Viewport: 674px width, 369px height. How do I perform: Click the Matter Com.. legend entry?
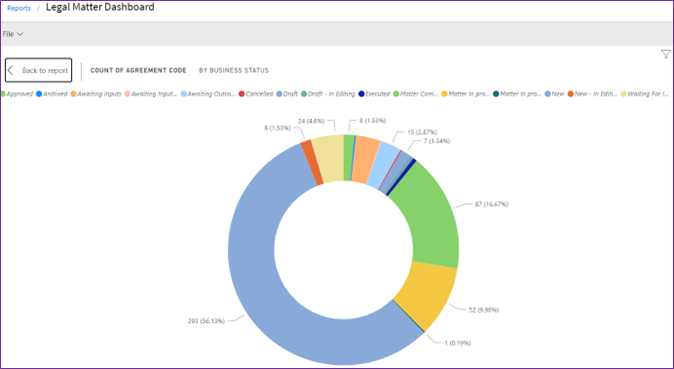[x=416, y=94]
